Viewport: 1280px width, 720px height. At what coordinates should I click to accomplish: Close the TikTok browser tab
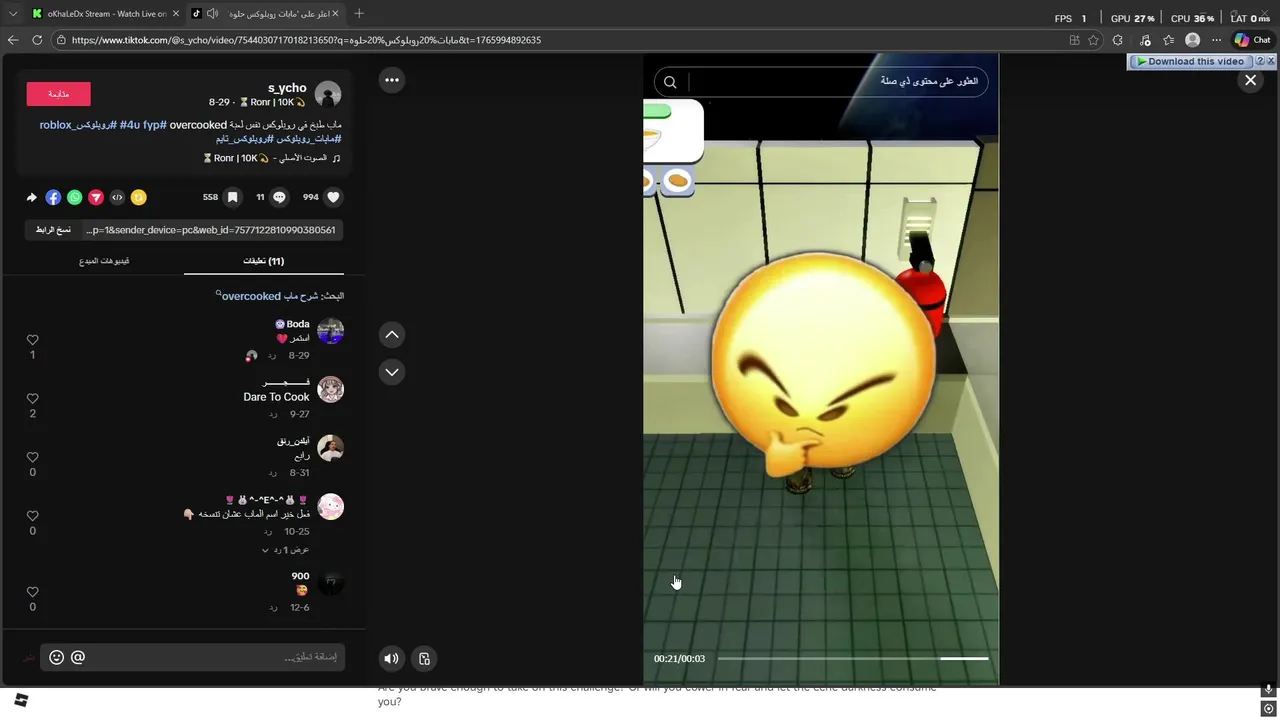[x=335, y=14]
